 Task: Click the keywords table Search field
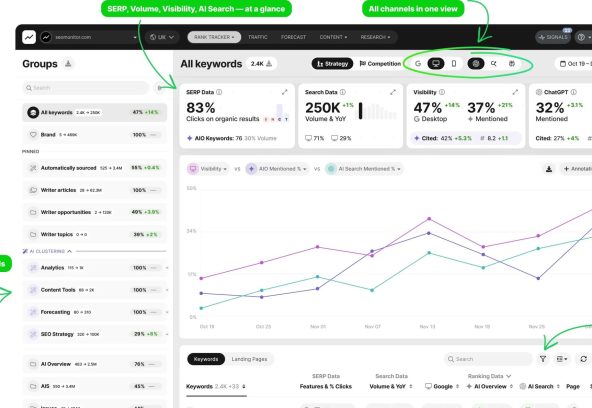tap(488, 359)
